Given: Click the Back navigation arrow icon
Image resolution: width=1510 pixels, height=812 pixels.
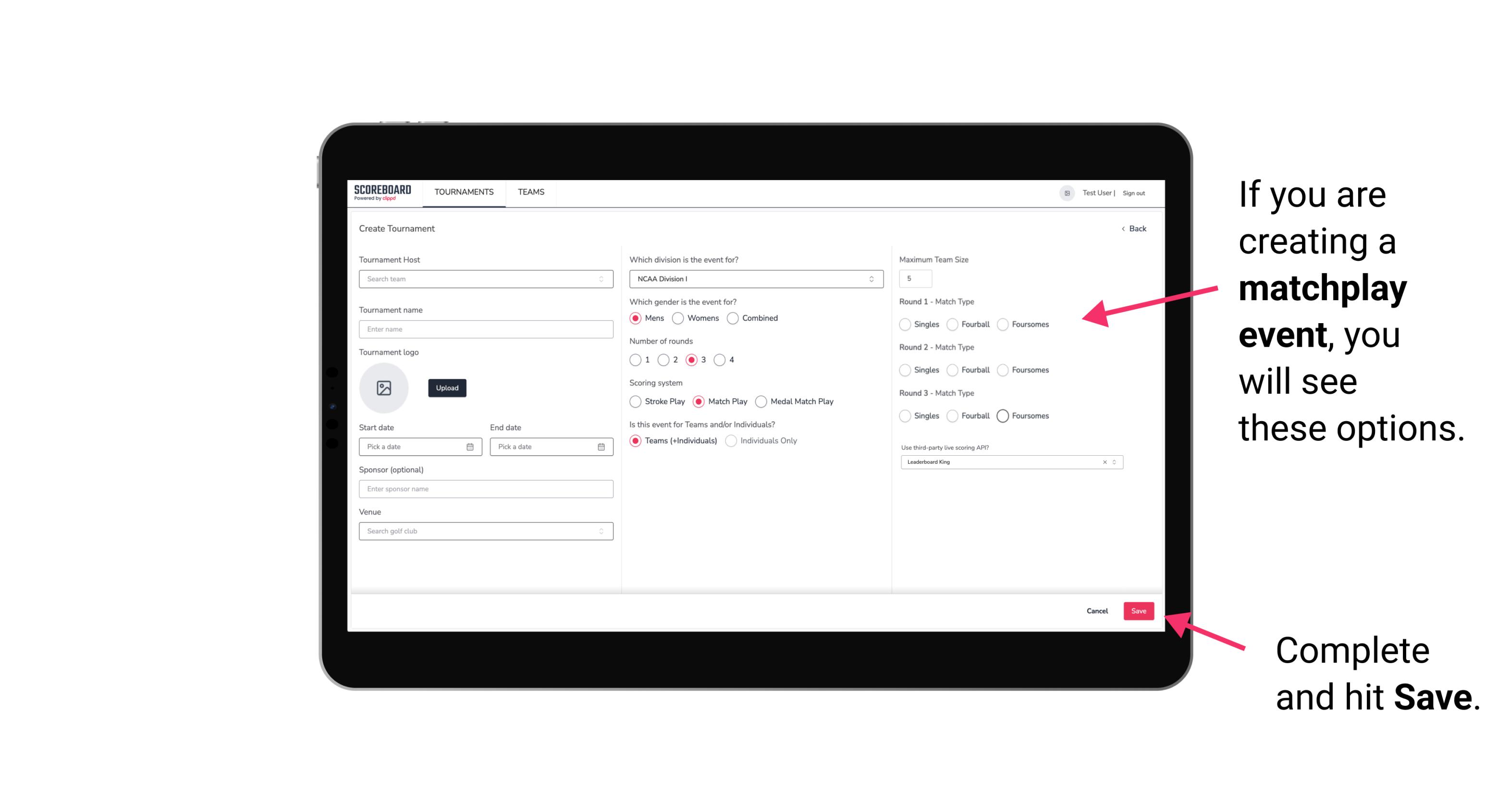Looking at the screenshot, I should pos(1121,228).
